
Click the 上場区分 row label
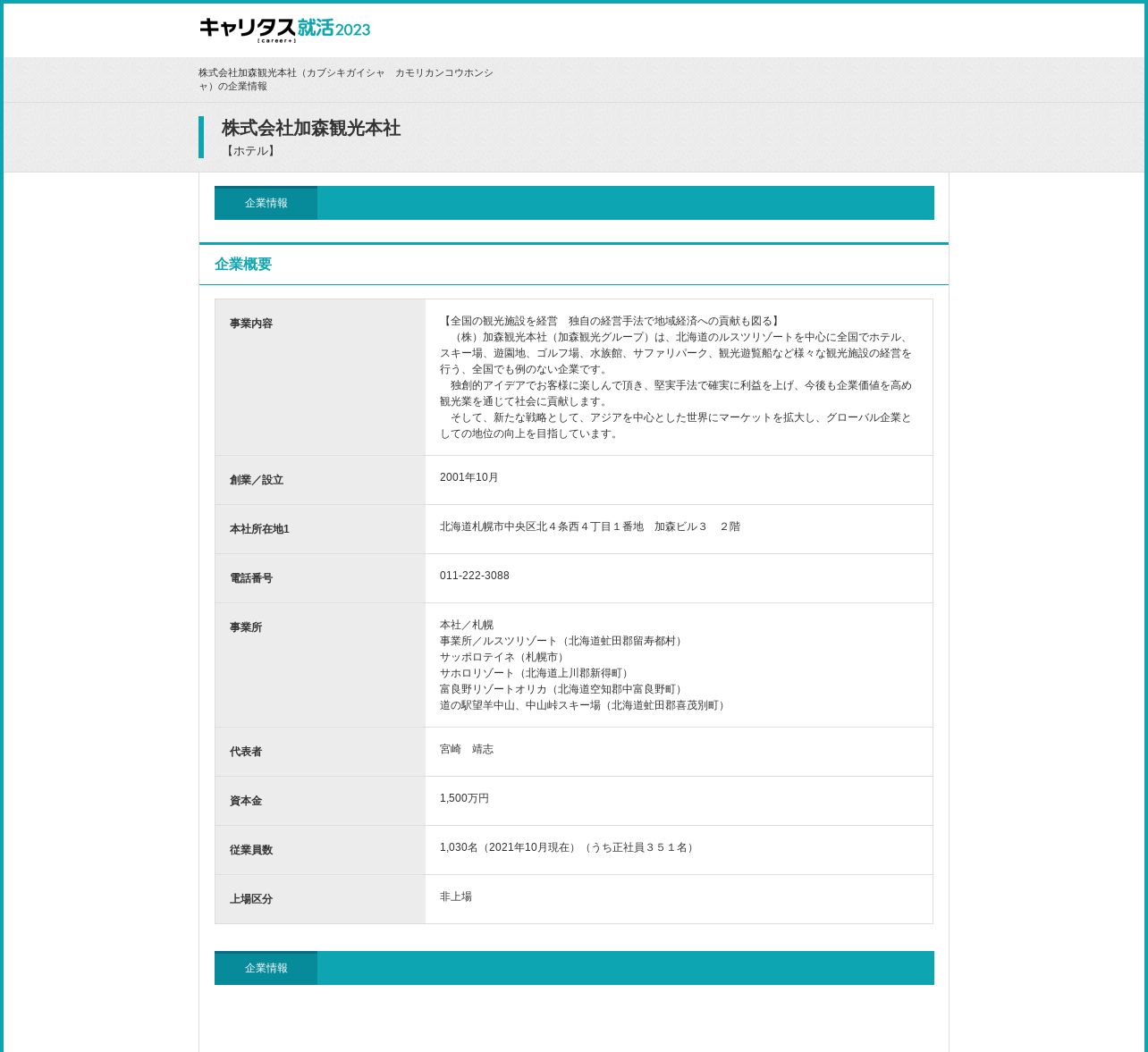[x=251, y=899]
